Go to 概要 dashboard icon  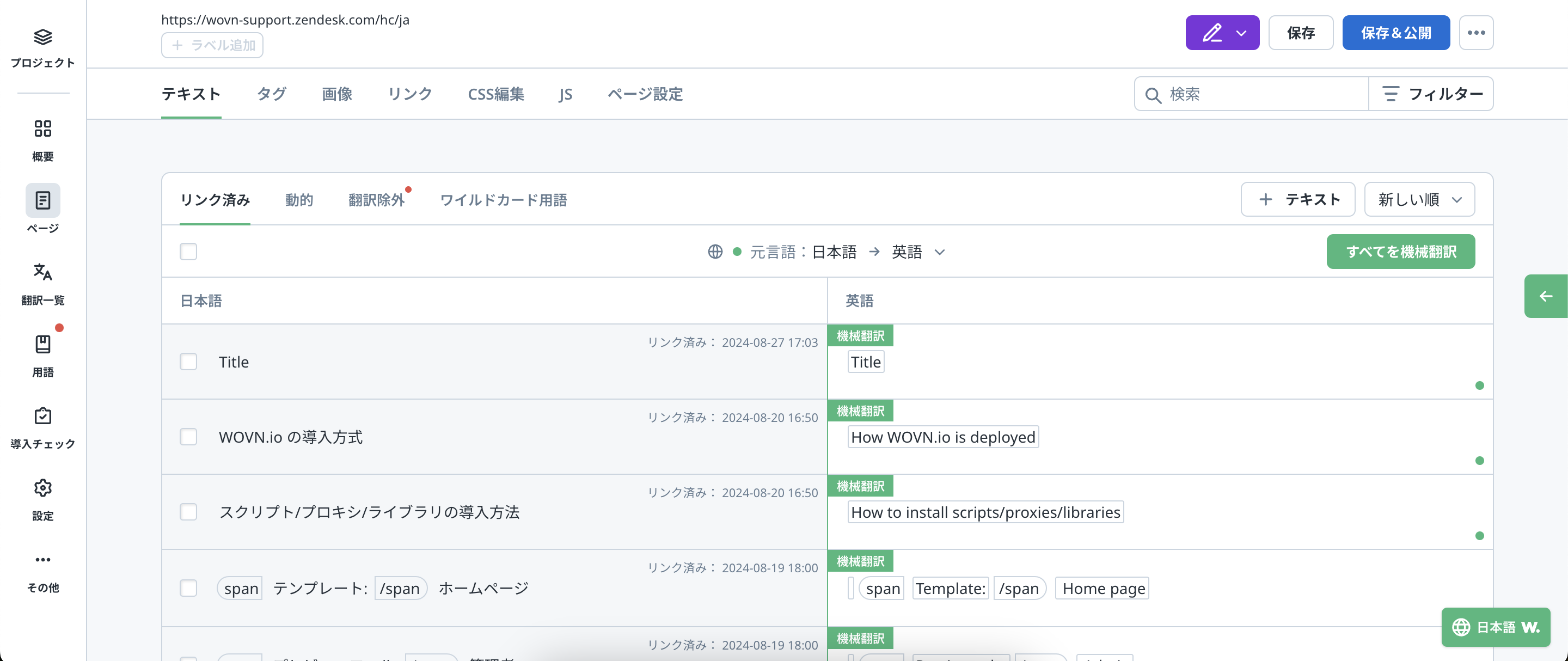tap(42, 129)
